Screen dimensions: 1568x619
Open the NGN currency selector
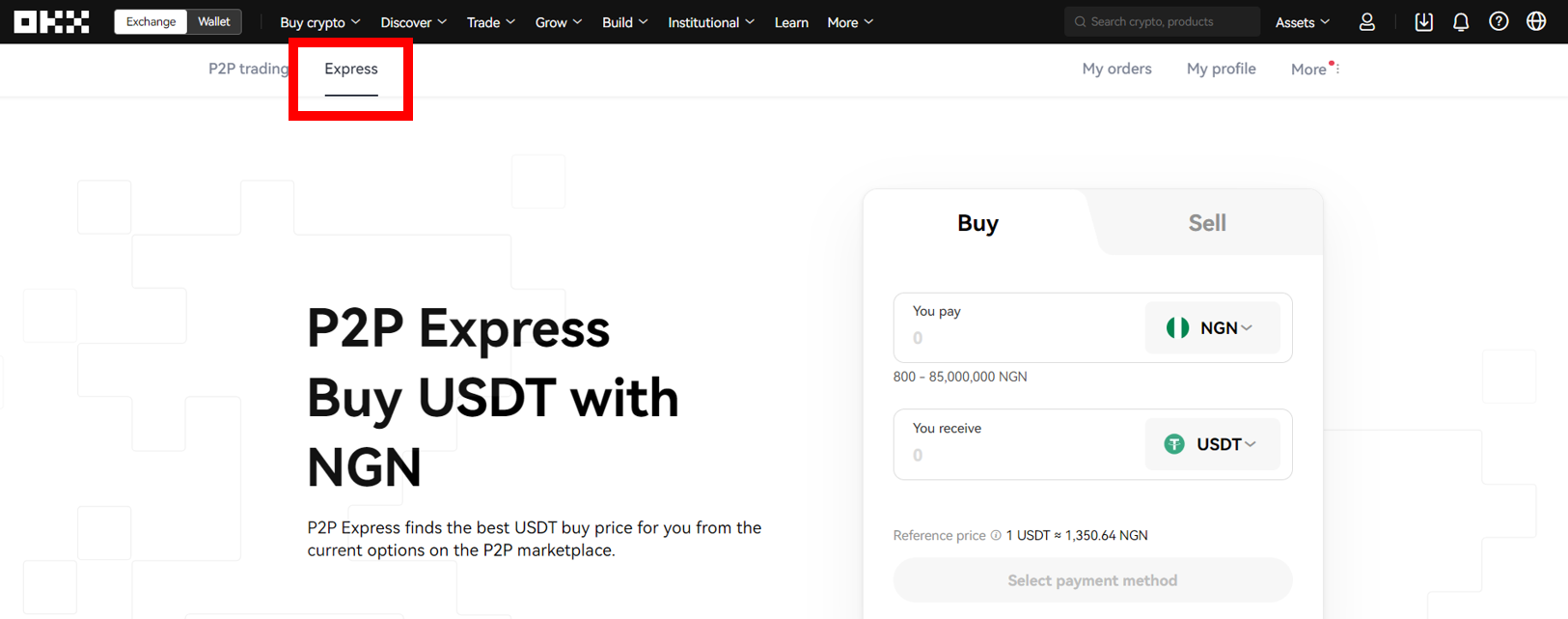pos(1213,328)
